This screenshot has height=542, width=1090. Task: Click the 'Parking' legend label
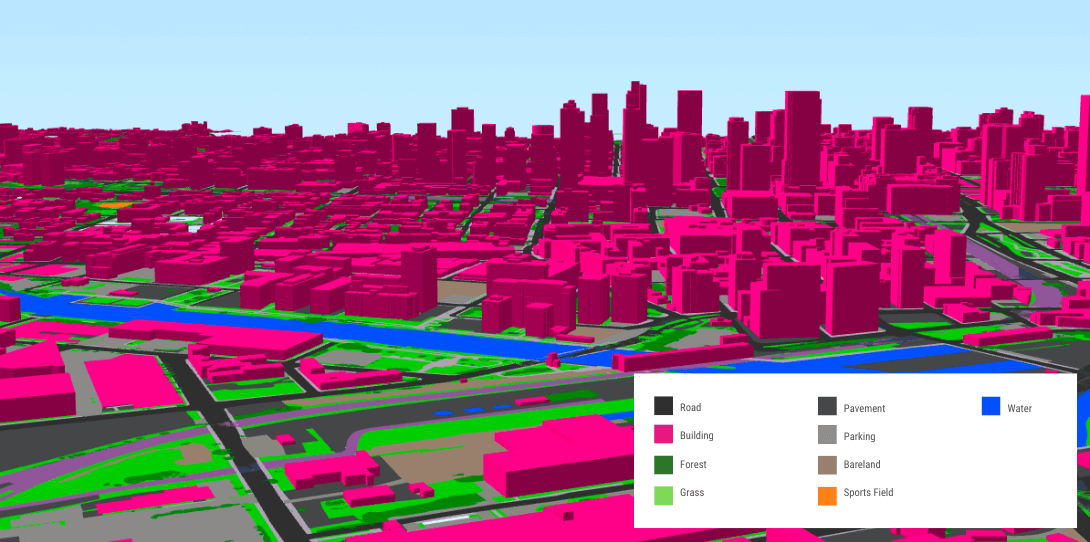[x=859, y=437]
